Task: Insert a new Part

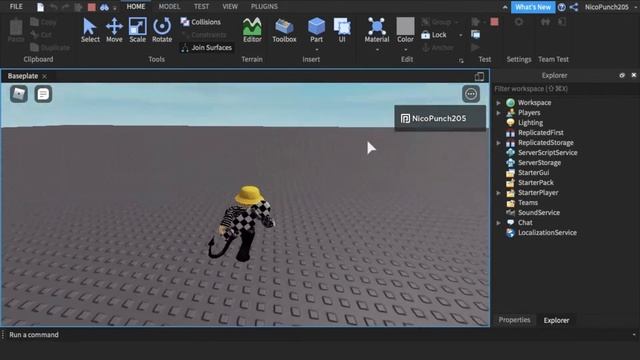Action: [x=316, y=30]
